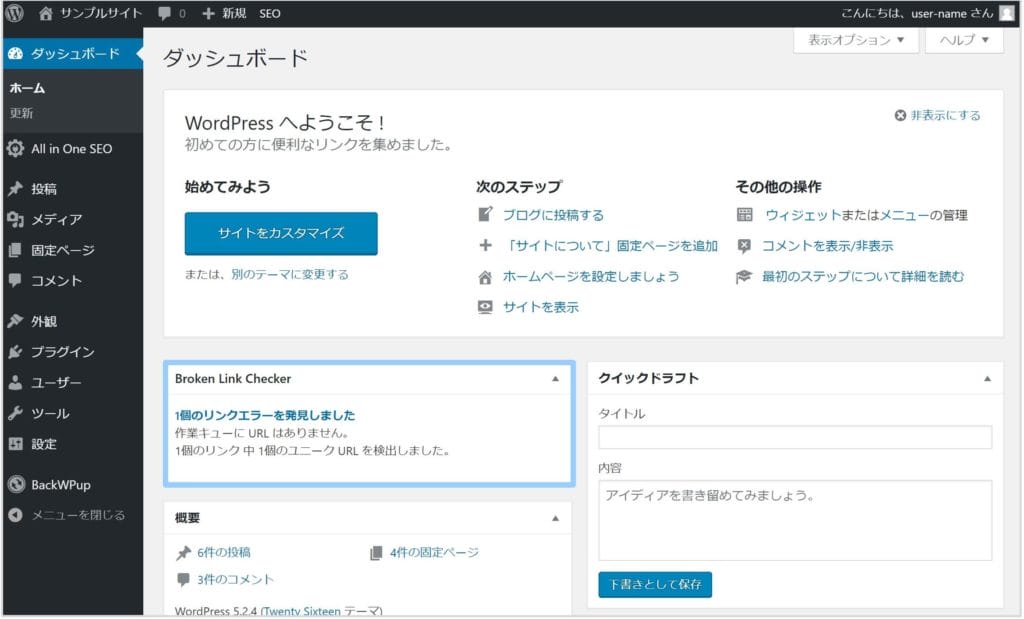Image resolution: width=1024 pixels, height=619 pixels.
Task: Collapse the Broken Link Checker widget
Action: click(x=555, y=380)
